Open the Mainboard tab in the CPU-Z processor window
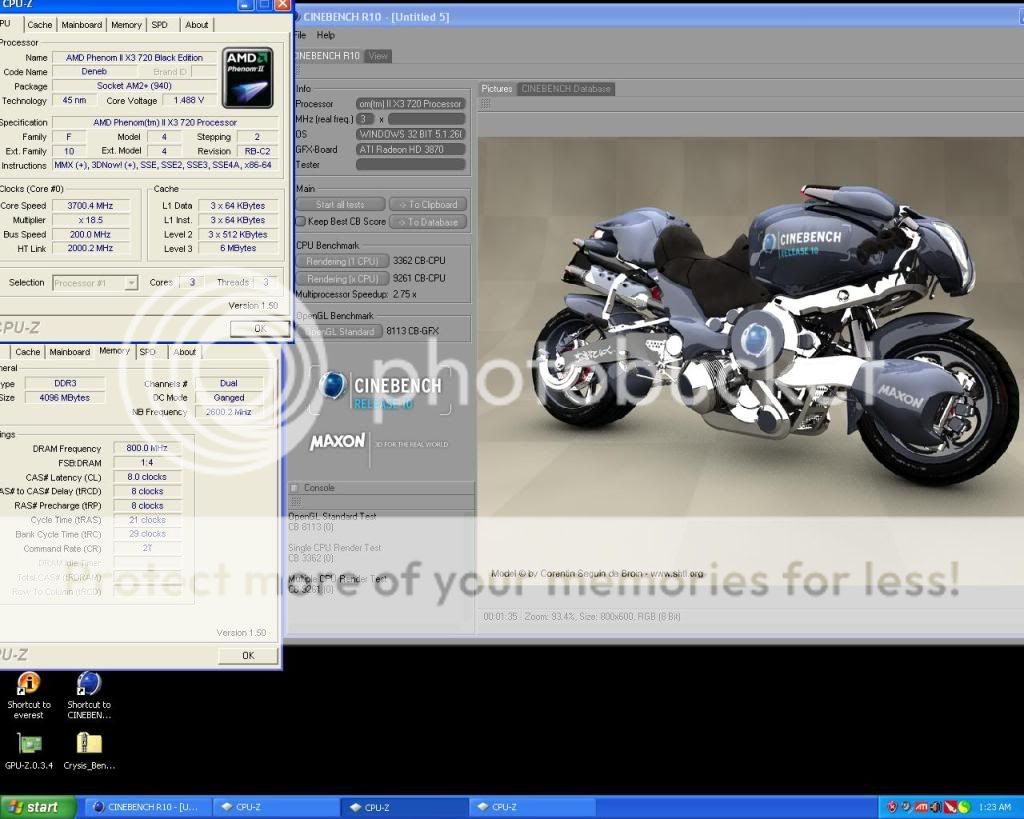This screenshot has width=1024, height=819. [82, 25]
